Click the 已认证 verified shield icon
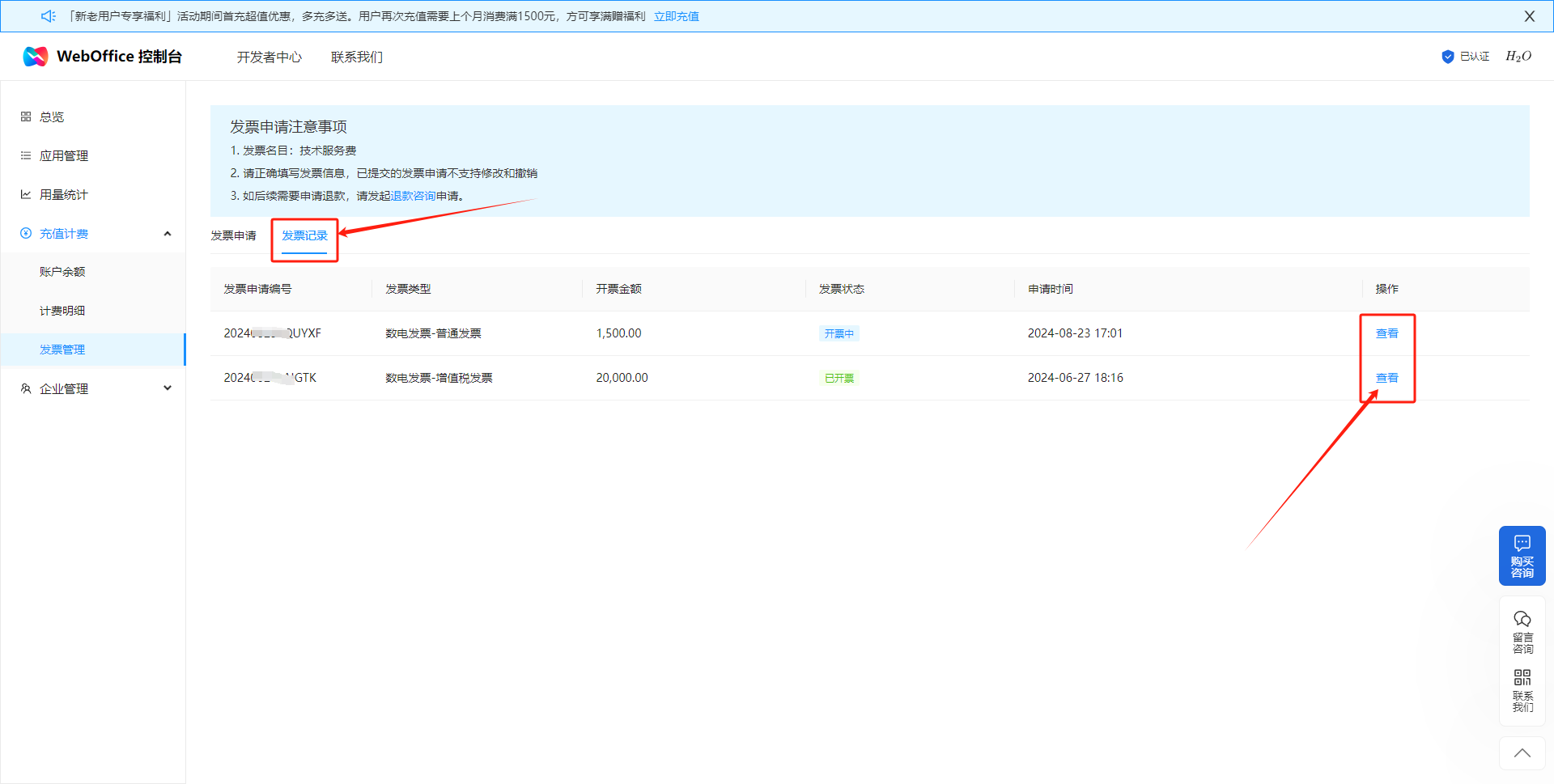The height and width of the screenshot is (784, 1554). (x=1448, y=57)
